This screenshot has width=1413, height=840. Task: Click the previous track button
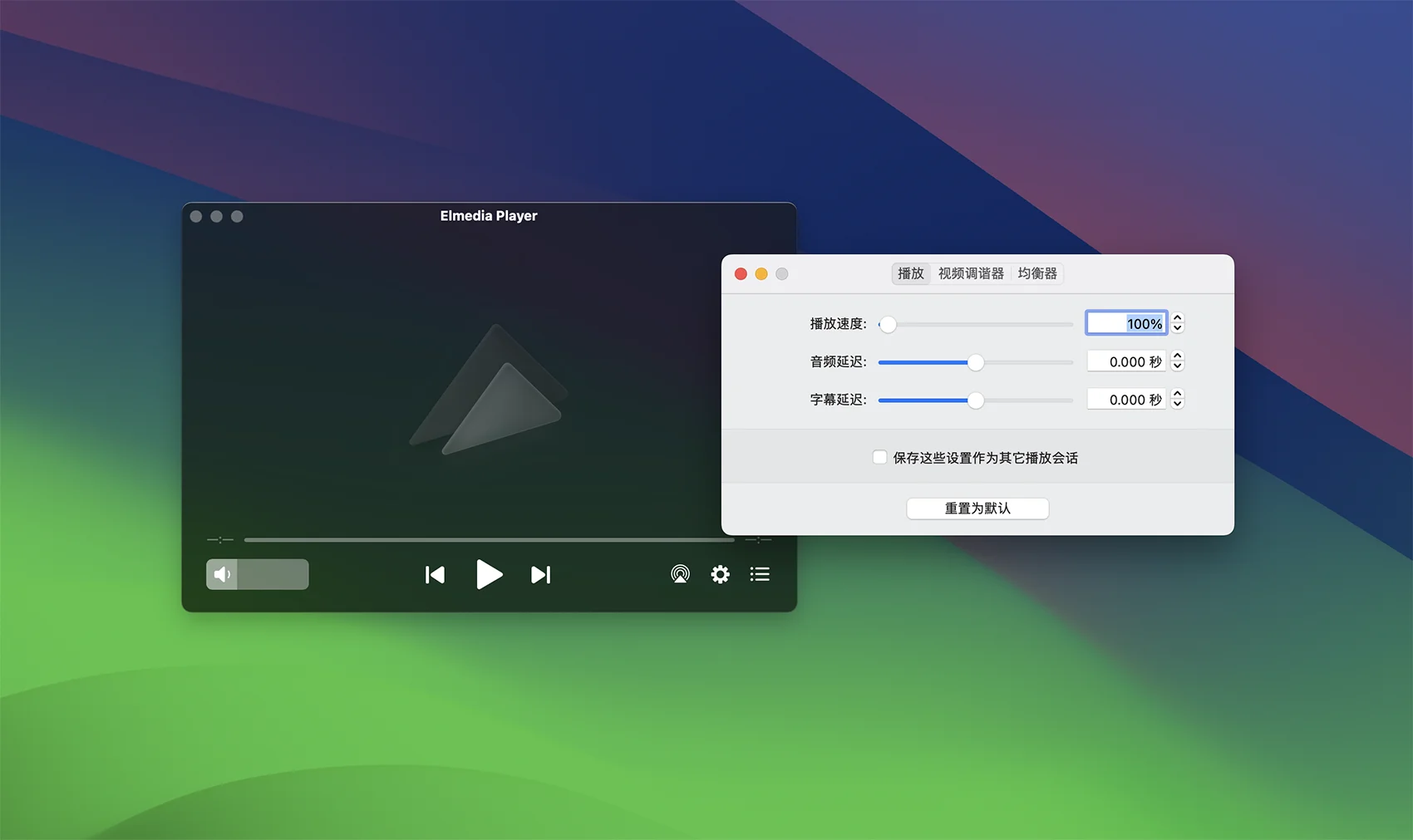coord(435,574)
